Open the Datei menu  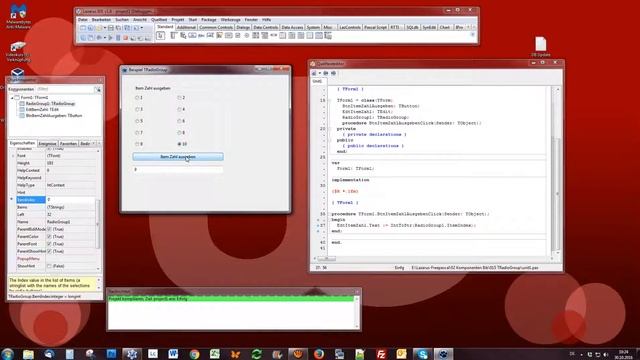pyautogui.click(x=82, y=20)
